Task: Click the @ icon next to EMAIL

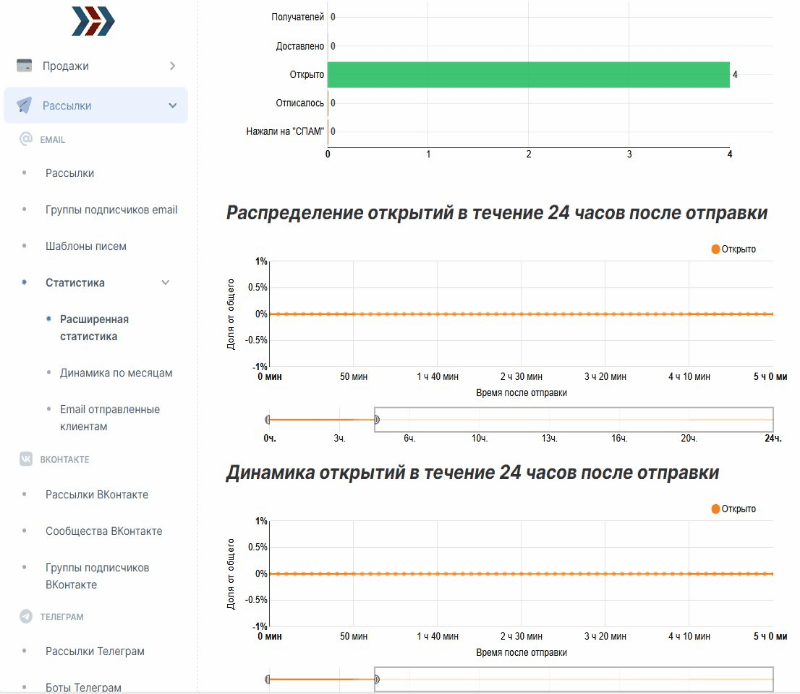Action: [25, 140]
